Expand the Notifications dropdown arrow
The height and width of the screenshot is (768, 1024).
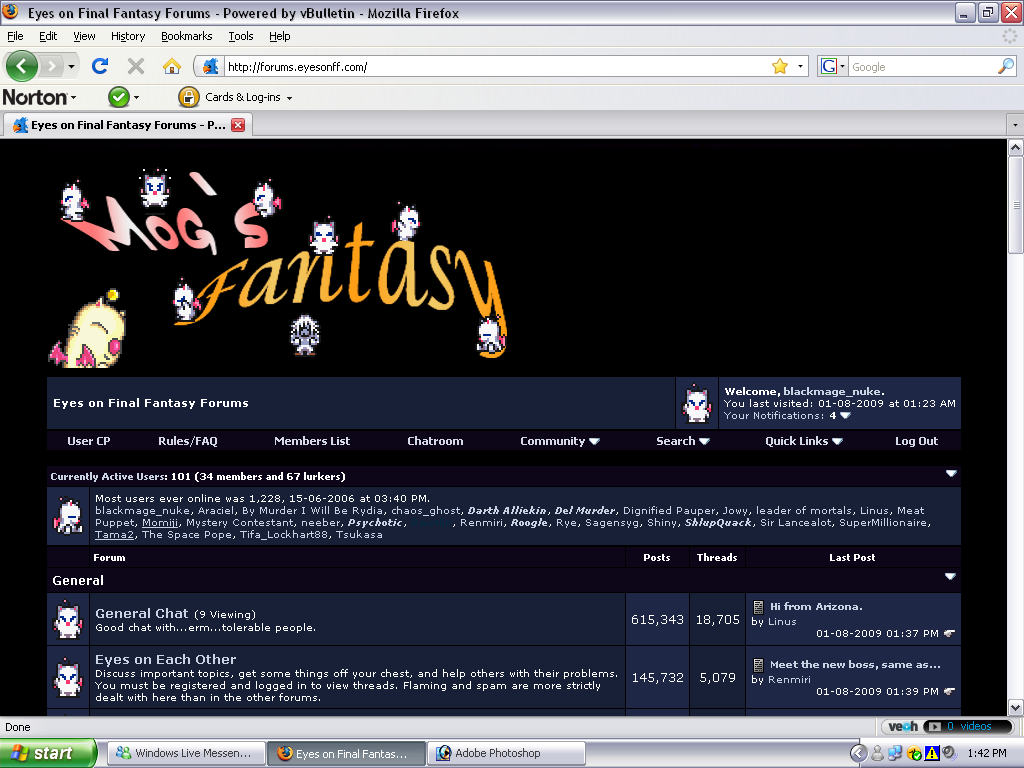(x=845, y=415)
